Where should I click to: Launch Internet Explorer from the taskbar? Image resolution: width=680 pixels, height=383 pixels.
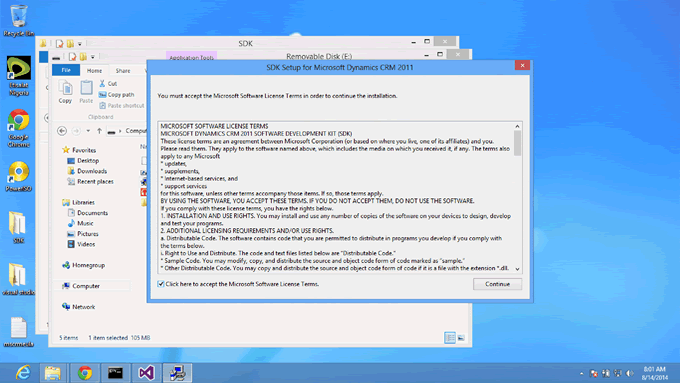[23, 373]
